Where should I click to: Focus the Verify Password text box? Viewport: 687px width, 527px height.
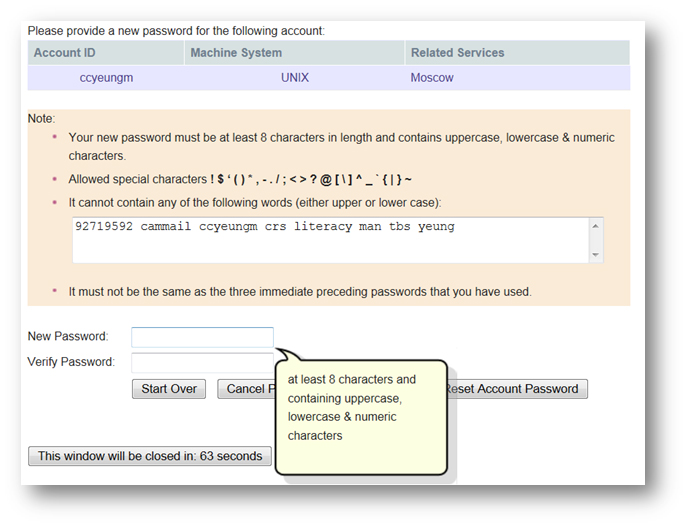coord(202,362)
